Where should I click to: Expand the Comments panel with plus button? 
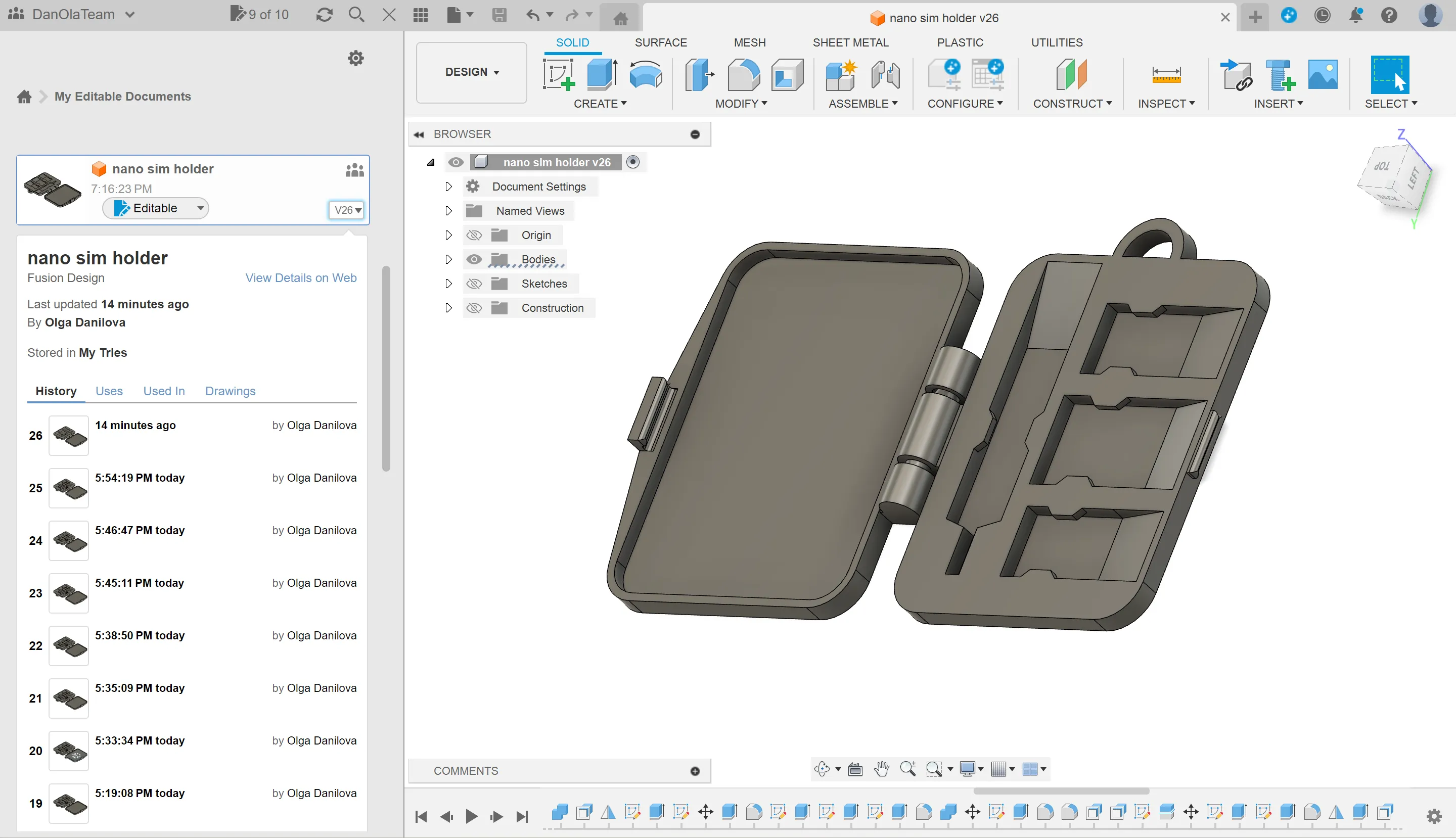tap(695, 771)
